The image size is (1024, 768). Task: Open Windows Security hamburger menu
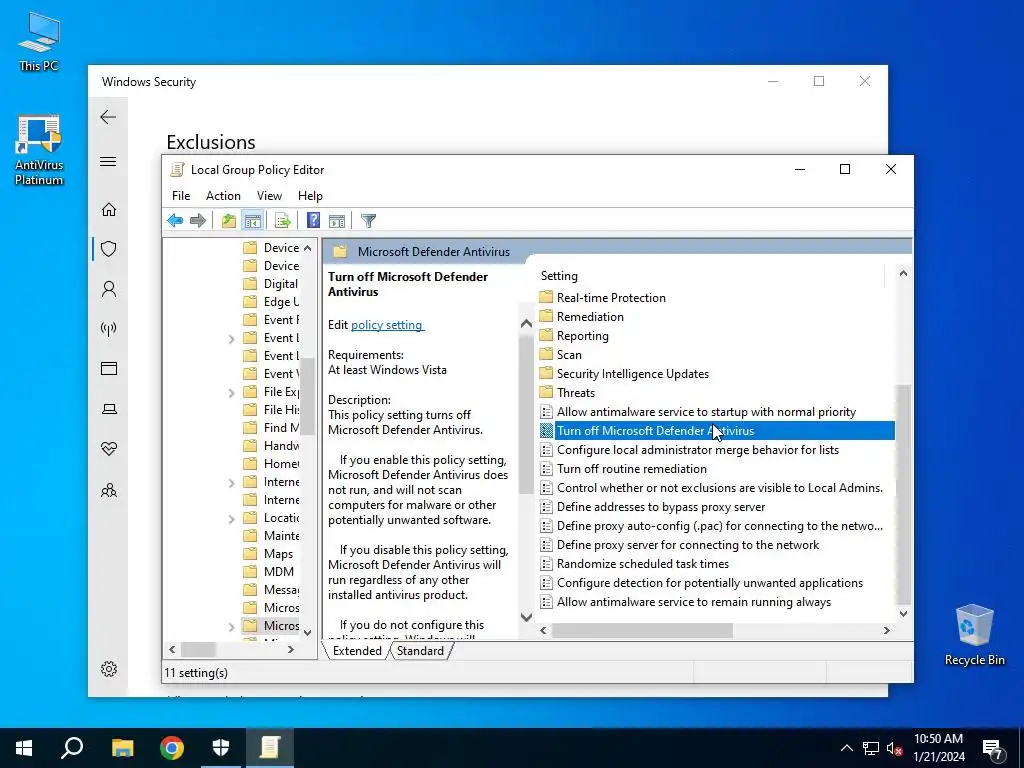(108, 161)
